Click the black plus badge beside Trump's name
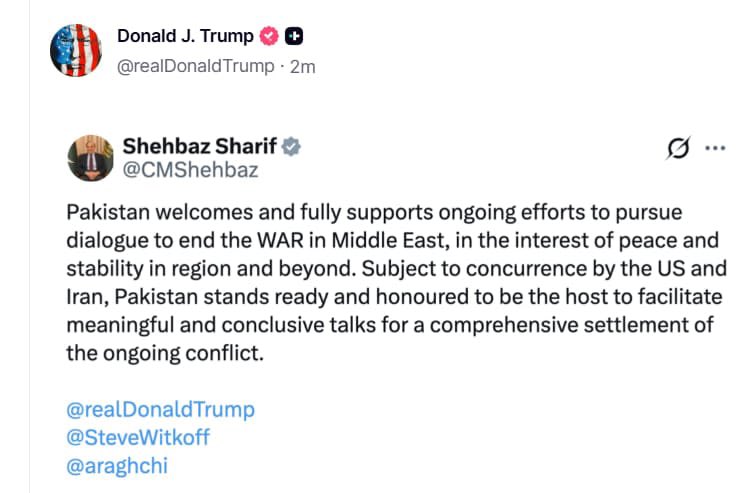756x493 pixels. [x=294, y=38]
